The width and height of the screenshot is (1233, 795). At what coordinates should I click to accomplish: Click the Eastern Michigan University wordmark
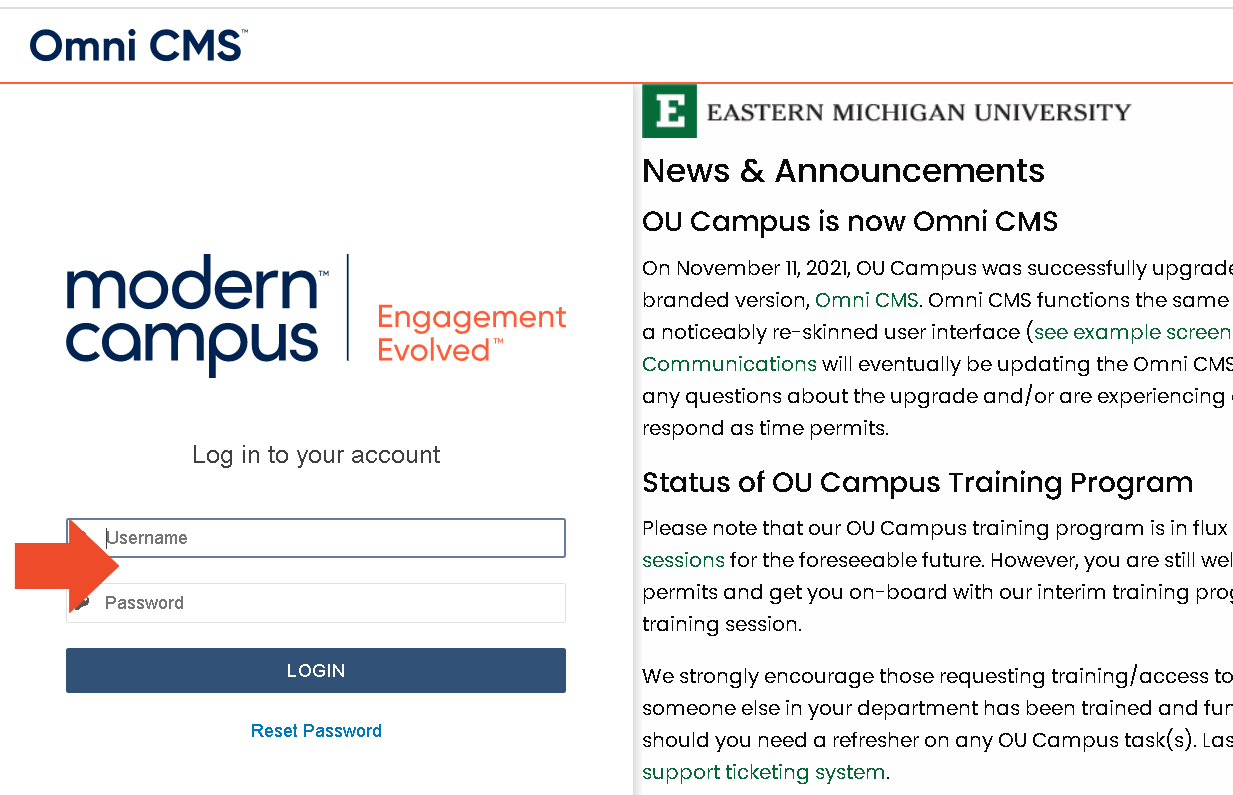tap(919, 112)
